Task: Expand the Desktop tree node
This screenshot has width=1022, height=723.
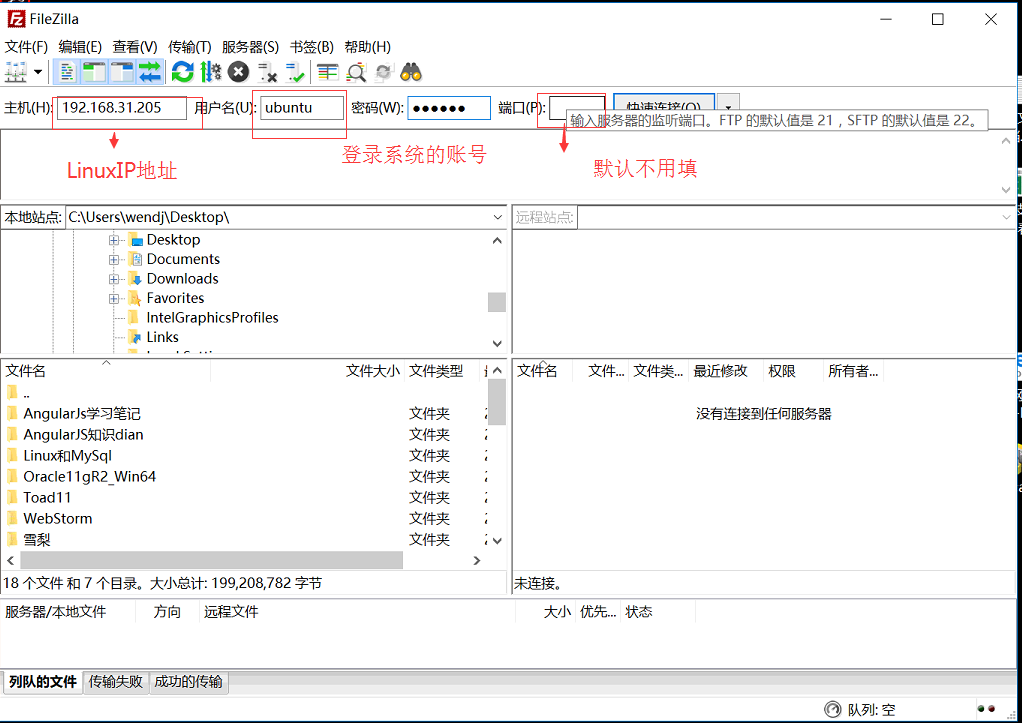Action: click(113, 240)
